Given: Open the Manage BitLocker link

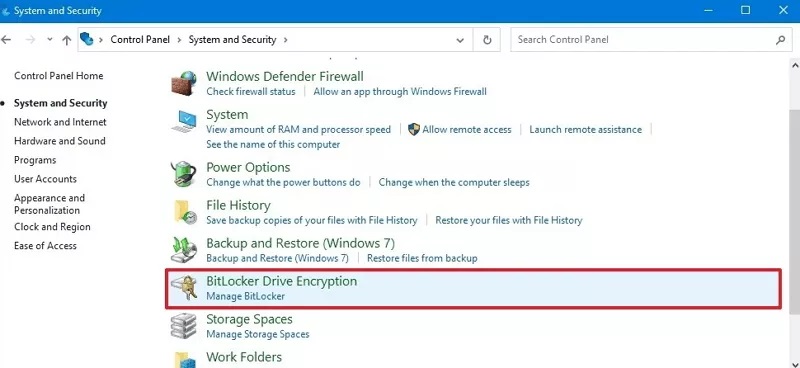Looking at the screenshot, I should 245,296.
